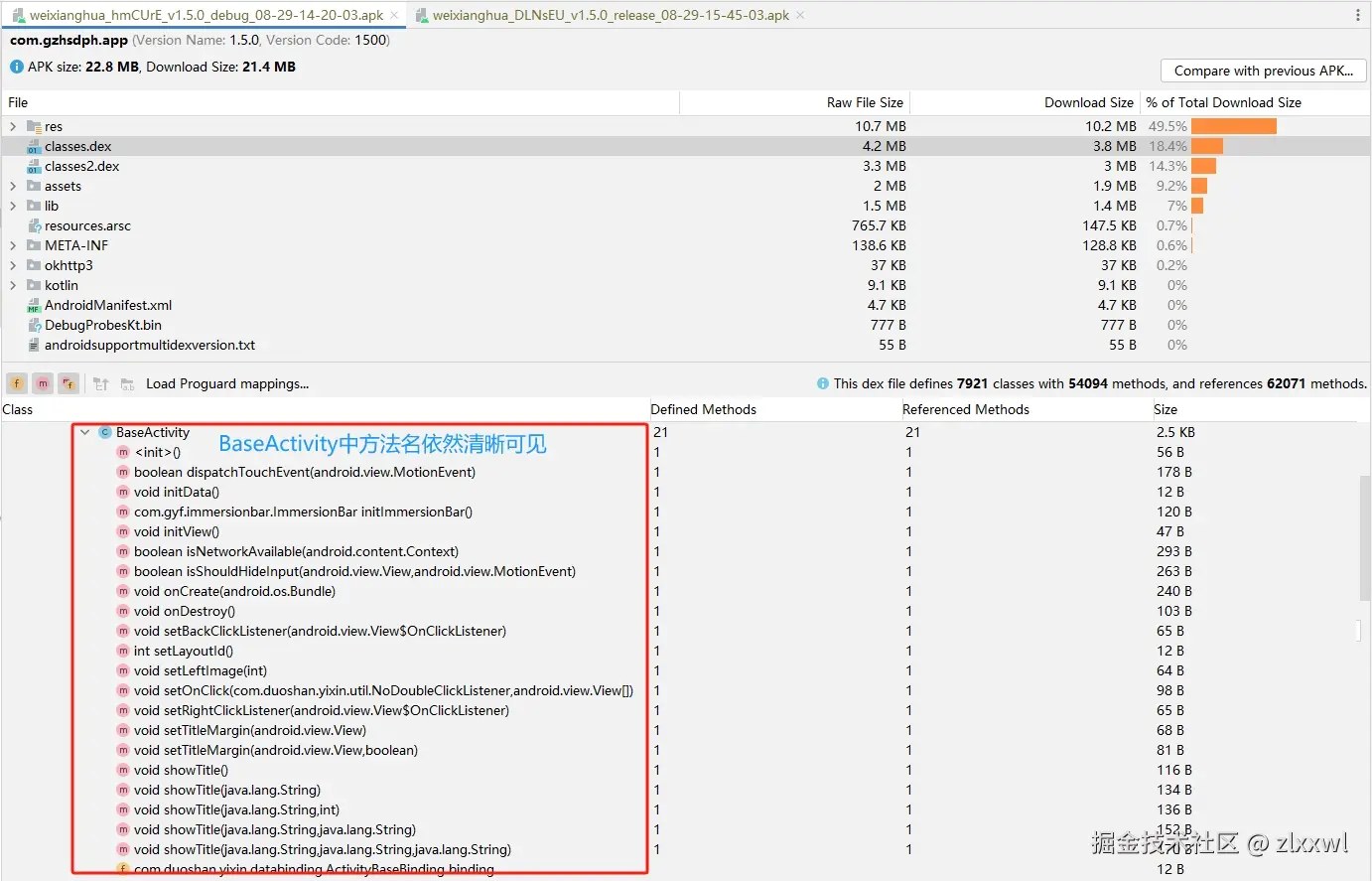Select void setLeftImage(int) method
Screen dimensions: 1372x881
click(x=201, y=670)
